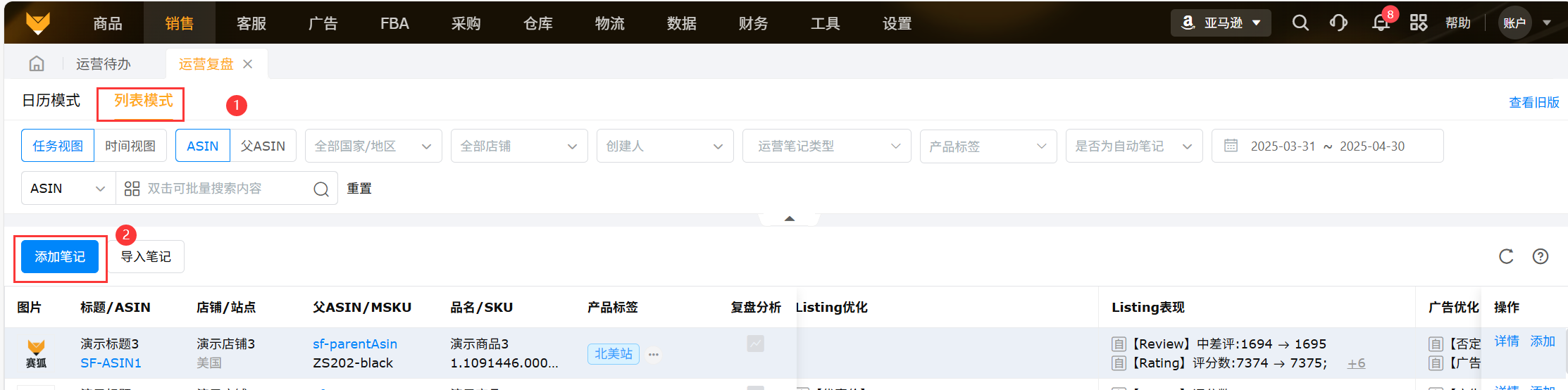Viewport: 1568px width, 390px height.
Task: Switch to 日历模式 tab
Action: click(51, 101)
